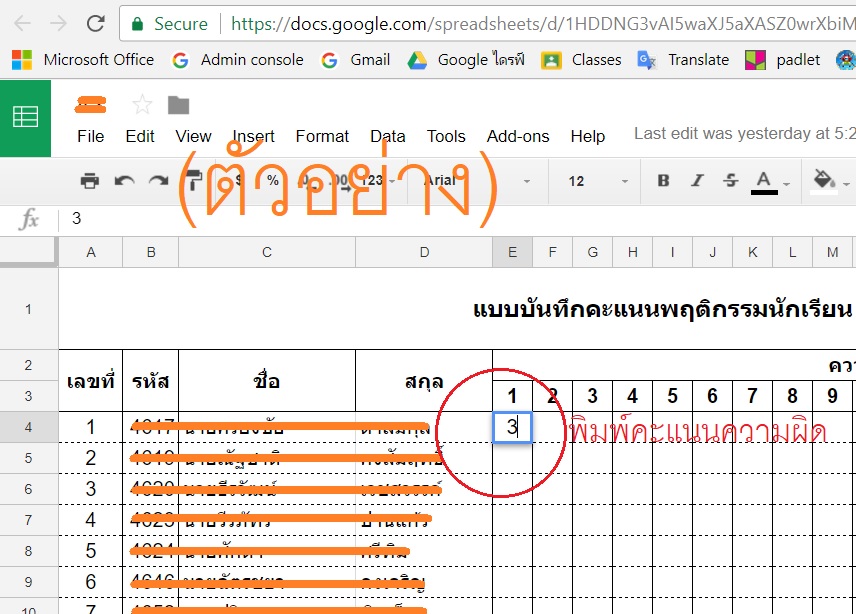Viewport: 856px width, 614px height.
Task: Star this spreadsheet
Action: [x=143, y=105]
